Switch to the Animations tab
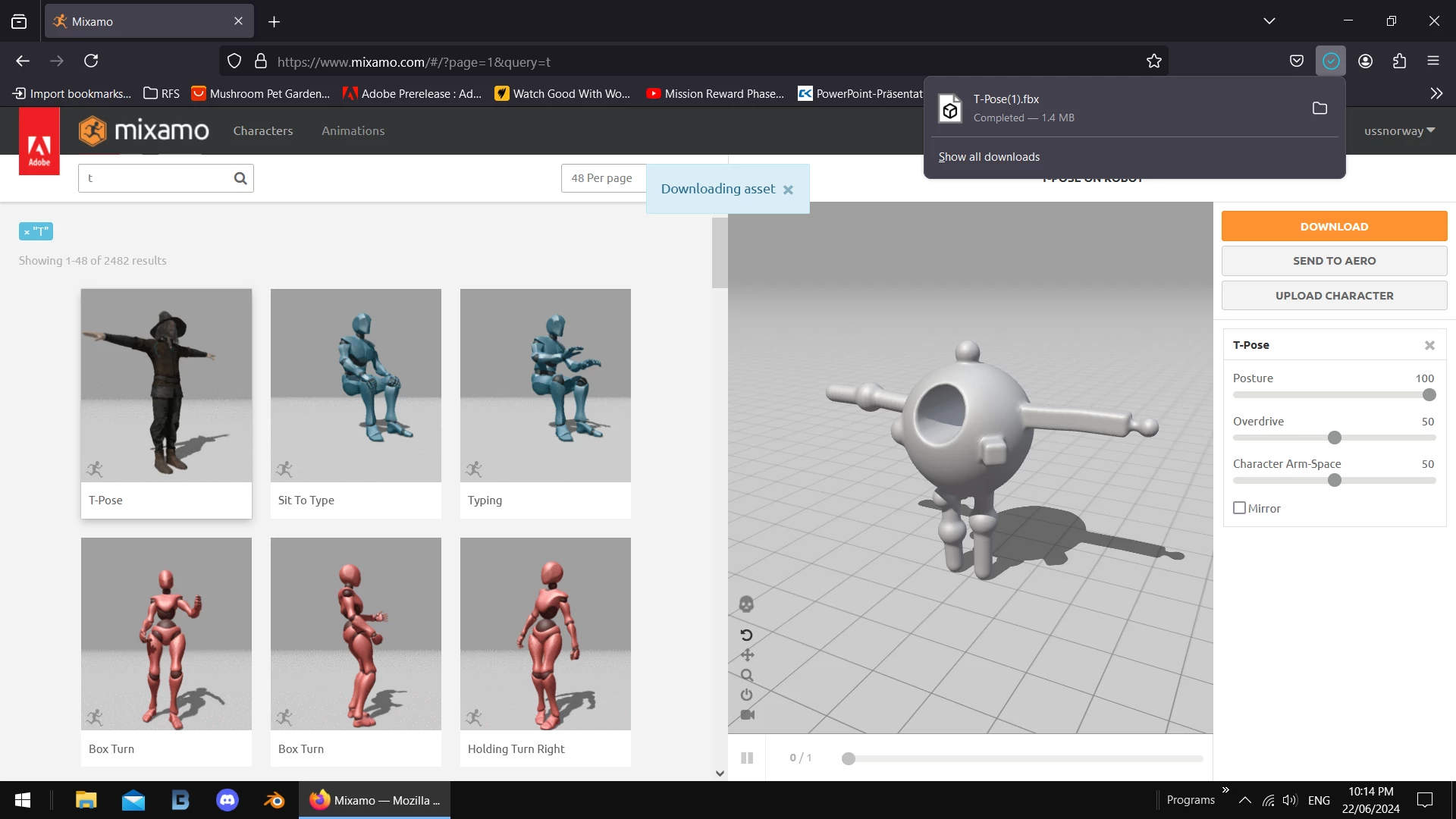 [x=353, y=130]
